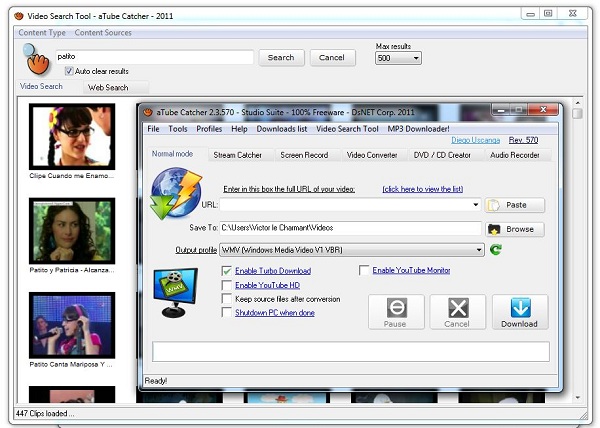Screen dimensions: 600x428
Task: Click the Output profile link label
Action: pyautogui.click(x=196, y=250)
